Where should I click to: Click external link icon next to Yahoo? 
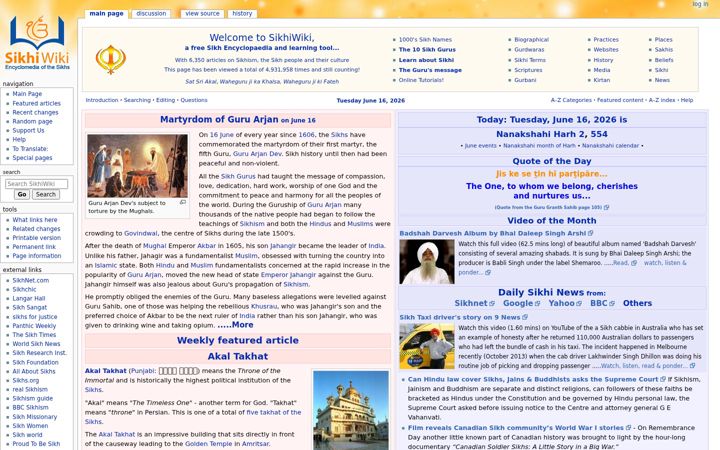pos(579,304)
